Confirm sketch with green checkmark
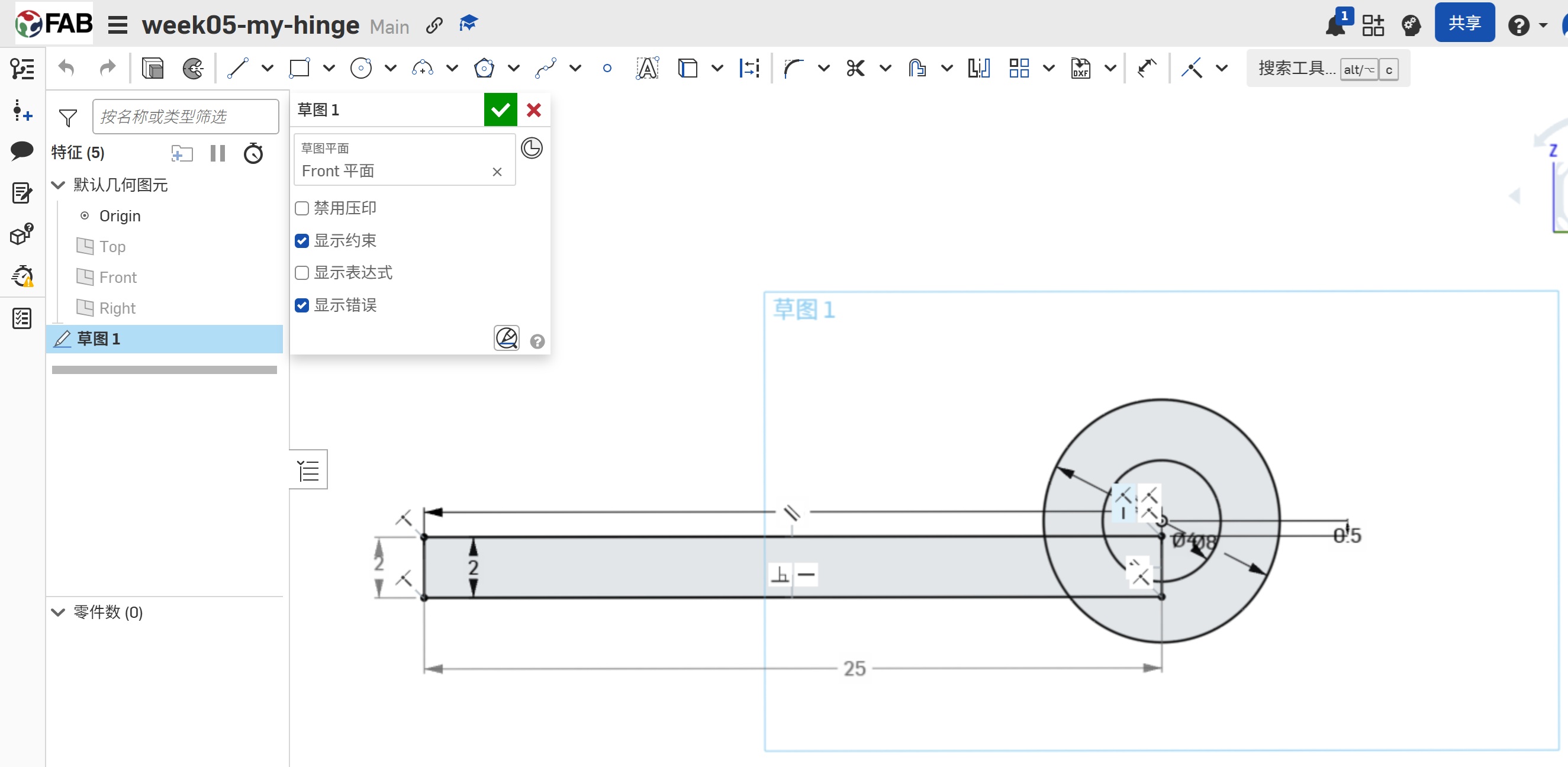This screenshot has width=1568, height=767. point(500,110)
